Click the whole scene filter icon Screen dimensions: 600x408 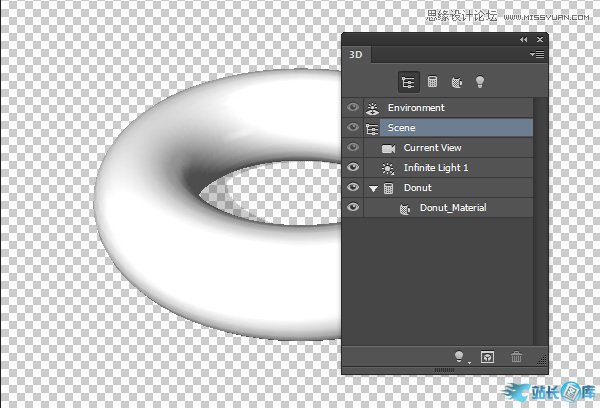pos(407,81)
